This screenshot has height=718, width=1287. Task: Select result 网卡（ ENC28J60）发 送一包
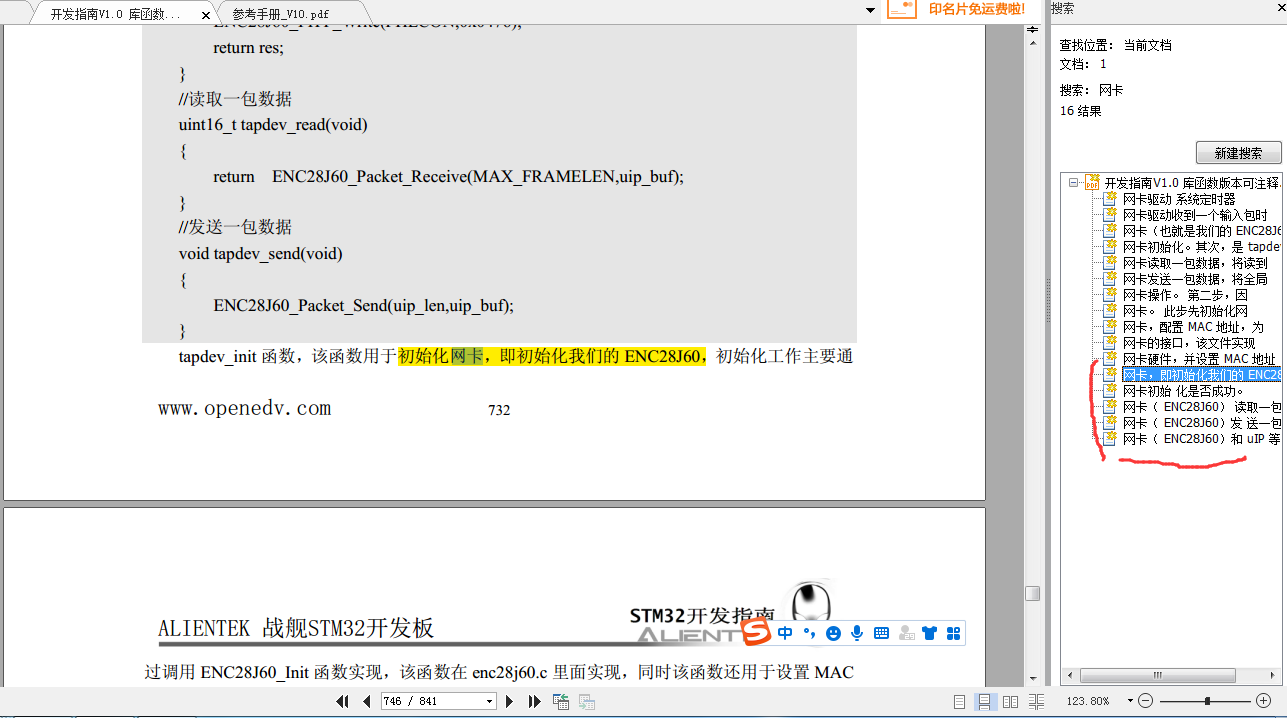(1201, 423)
